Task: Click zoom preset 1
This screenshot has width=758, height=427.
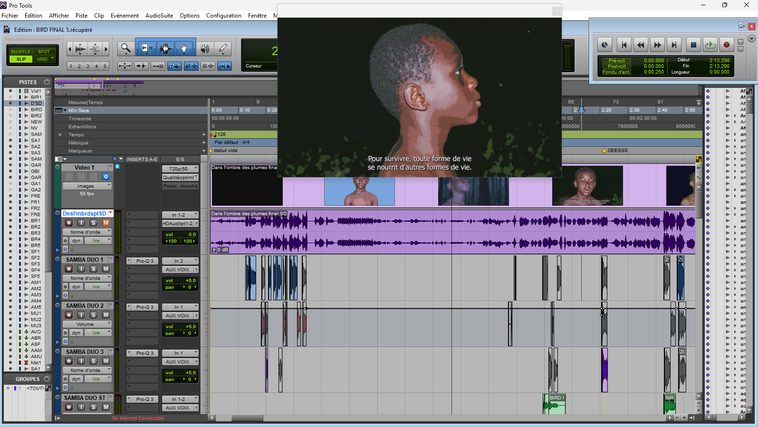Action: [71, 66]
